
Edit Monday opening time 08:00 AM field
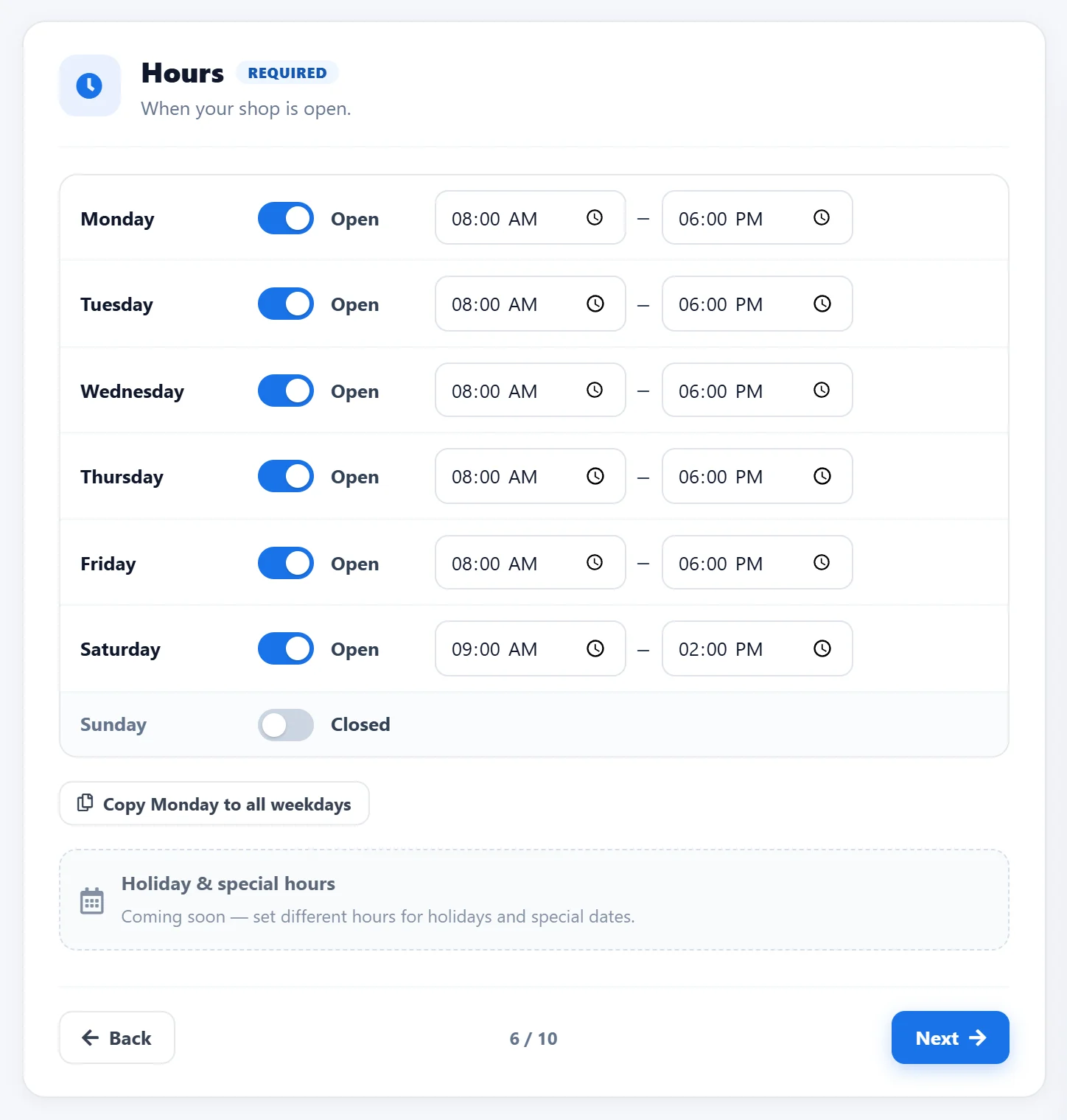tap(531, 217)
